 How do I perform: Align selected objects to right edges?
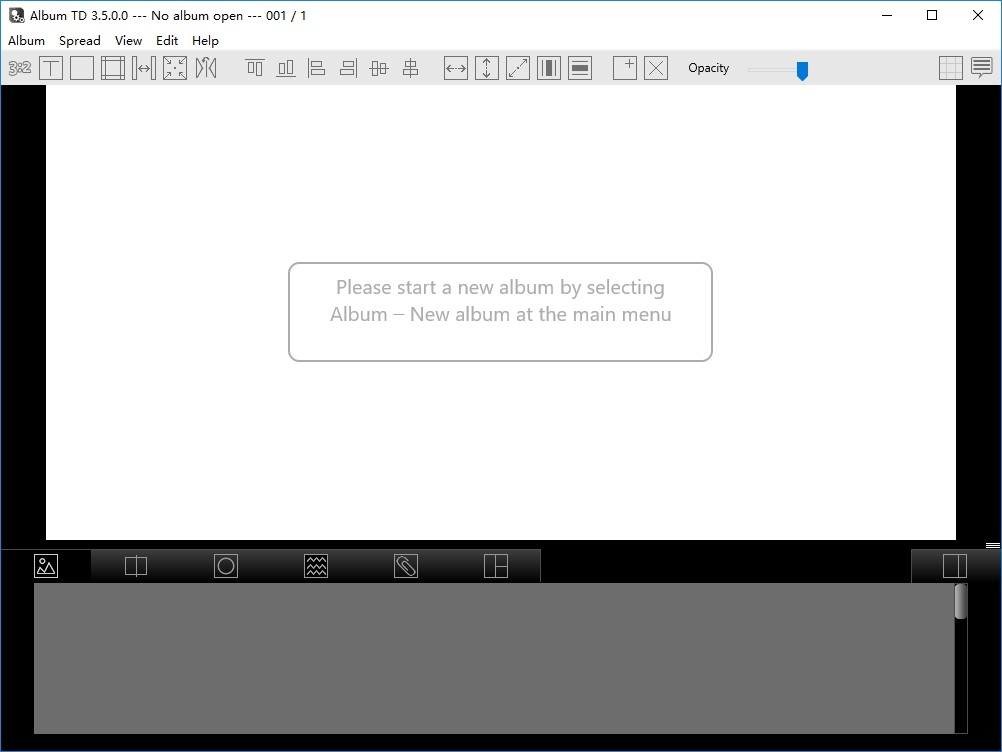tap(348, 68)
